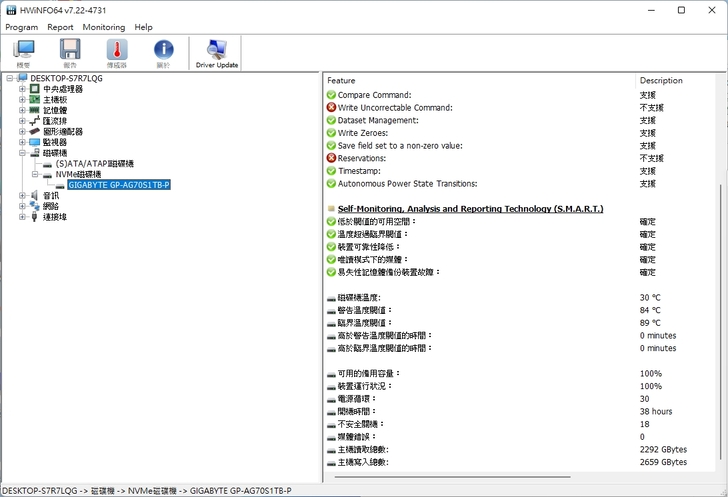The width and height of the screenshot is (728, 497).
Task: Collapse the NVMe磁碟機 subtree node
Action: click(35, 174)
